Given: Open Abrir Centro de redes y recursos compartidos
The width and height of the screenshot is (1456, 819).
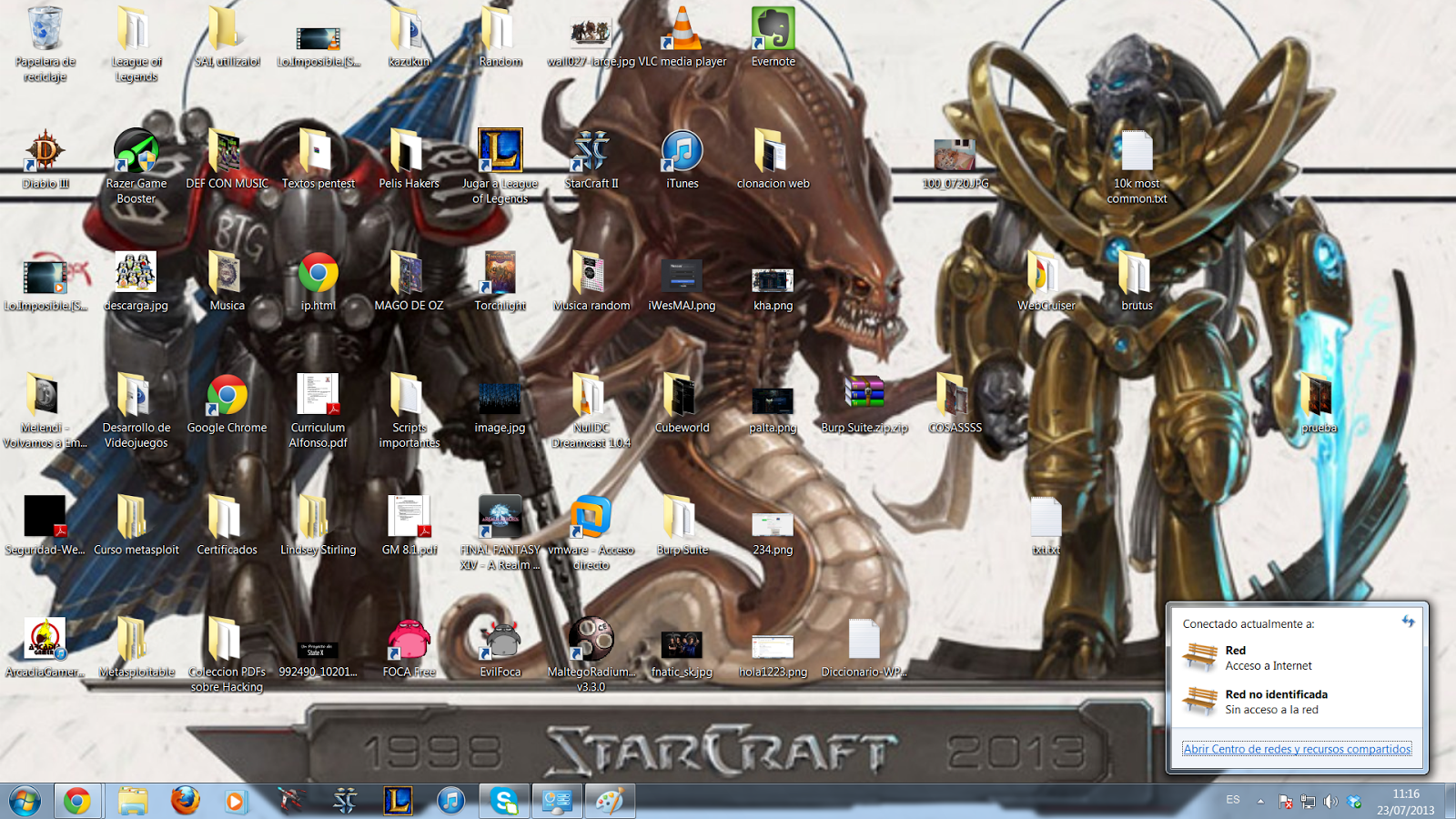Looking at the screenshot, I should (x=1297, y=749).
